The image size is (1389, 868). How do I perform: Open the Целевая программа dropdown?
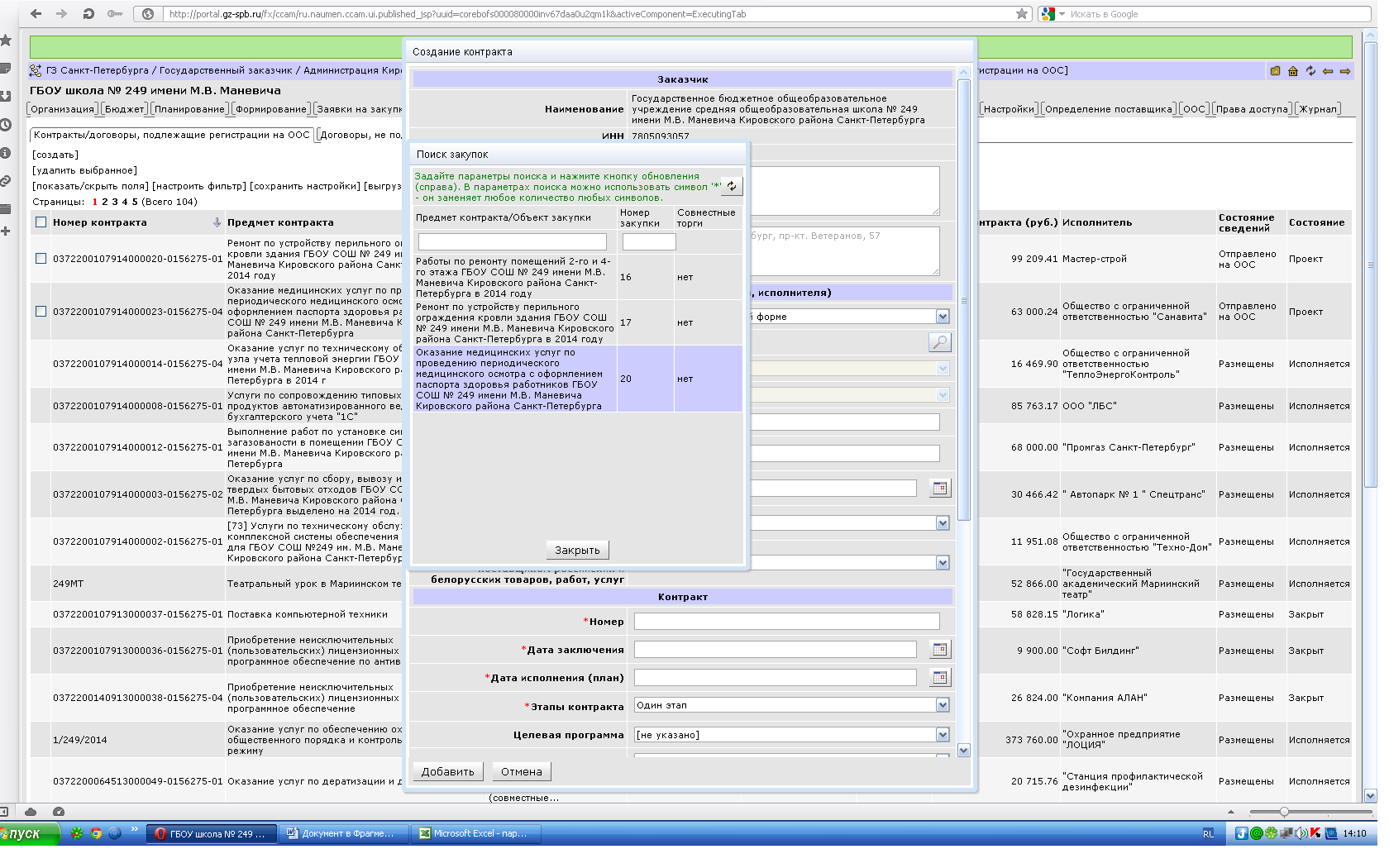pos(943,735)
